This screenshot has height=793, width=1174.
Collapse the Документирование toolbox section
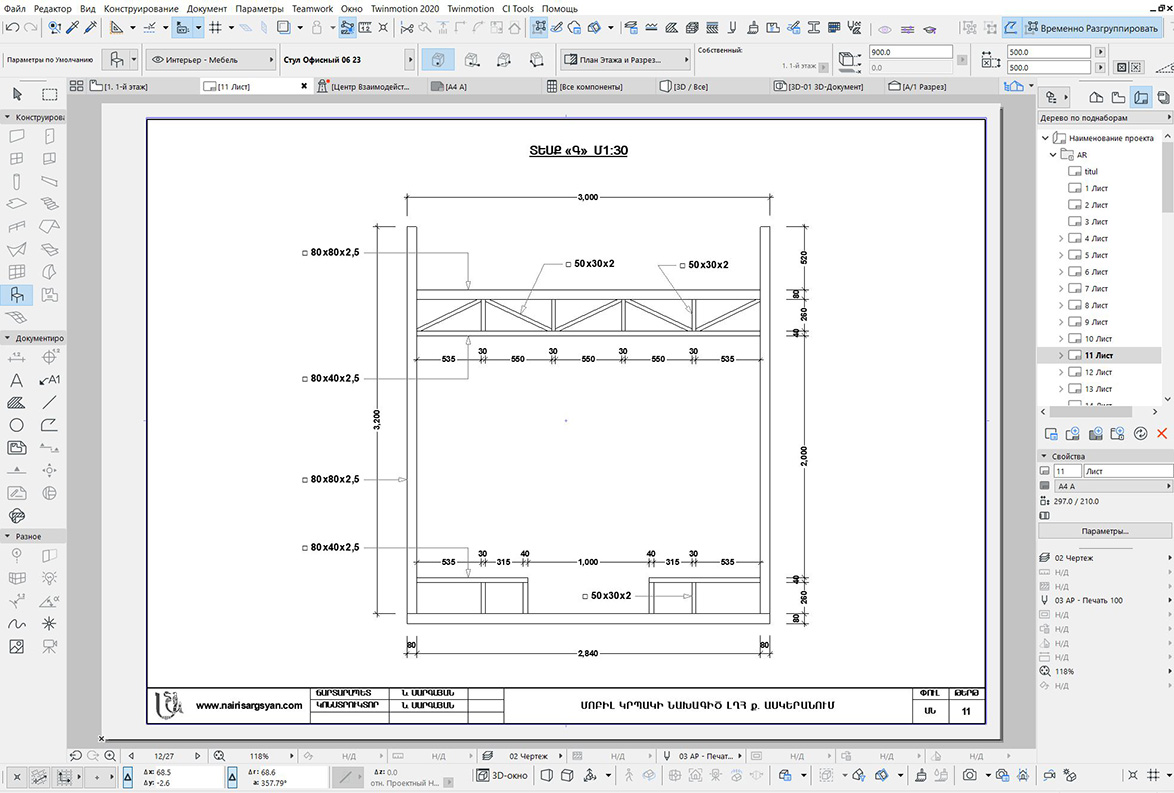7,338
